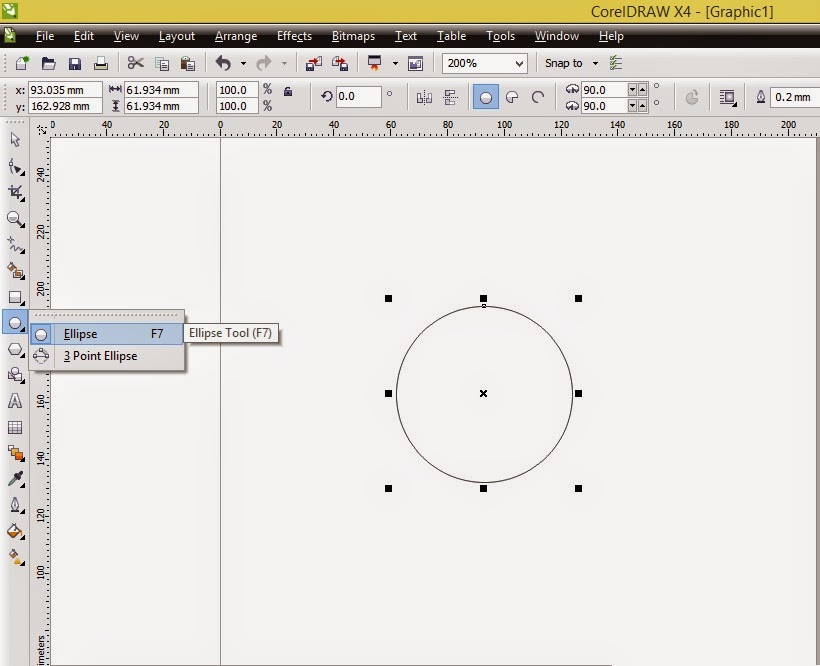Toggle the Arc shape mode button
This screenshot has height=666, width=820.
pyautogui.click(x=538, y=97)
